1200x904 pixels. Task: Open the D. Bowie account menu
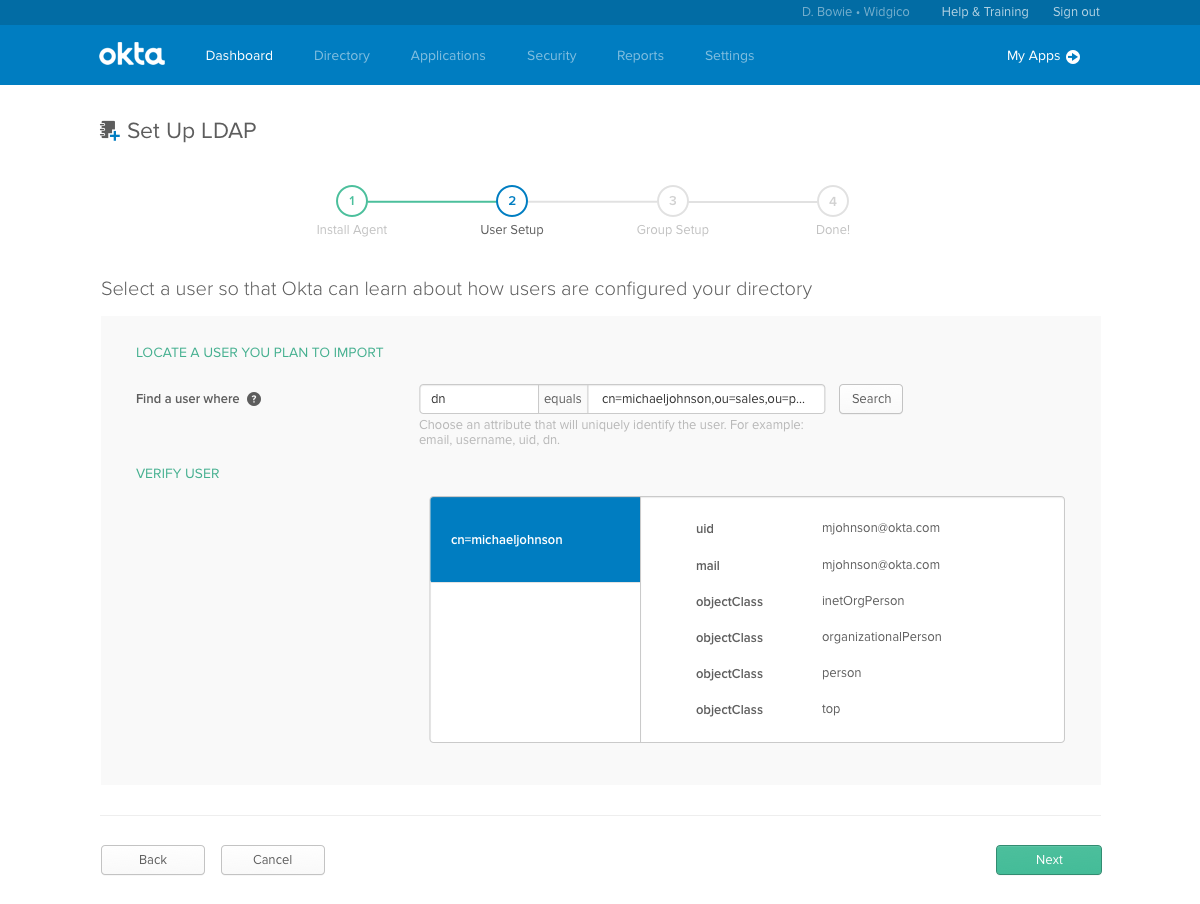pyautogui.click(x=855, y=12)
